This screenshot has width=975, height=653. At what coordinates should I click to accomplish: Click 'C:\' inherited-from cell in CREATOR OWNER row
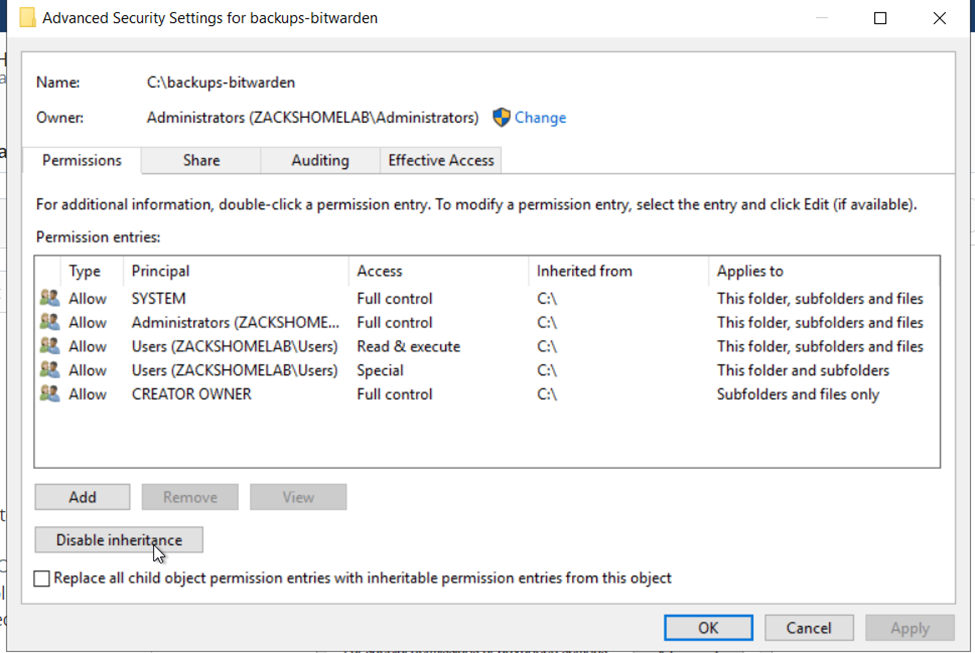pos(547,394)
